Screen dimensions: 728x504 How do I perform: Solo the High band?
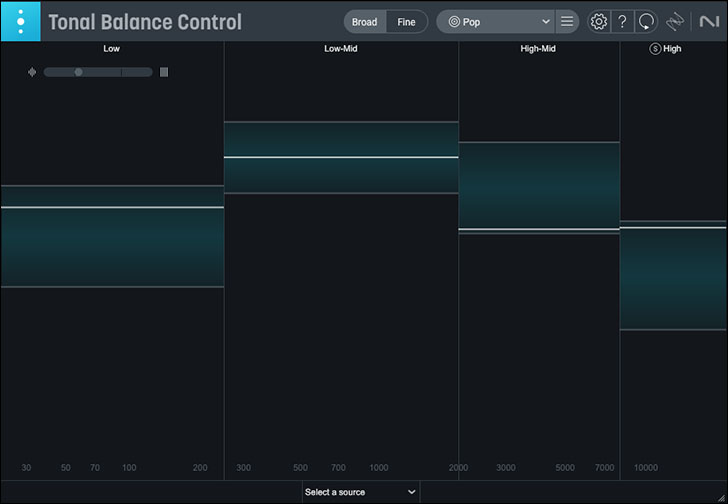pyautogui.click(x=655, y=49)
